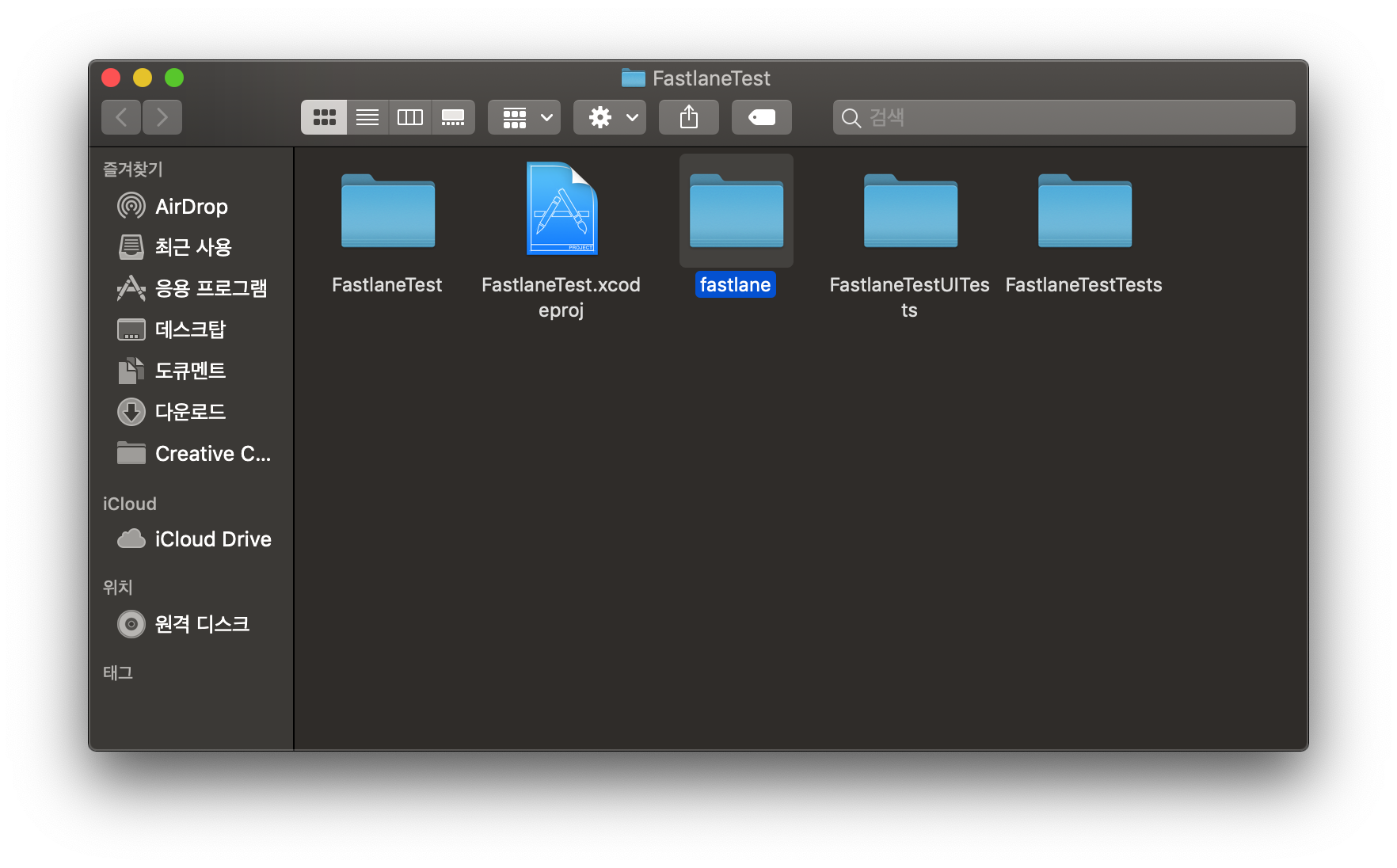Click the FastlaneTest.xcodeproj file name

(561, 297)
